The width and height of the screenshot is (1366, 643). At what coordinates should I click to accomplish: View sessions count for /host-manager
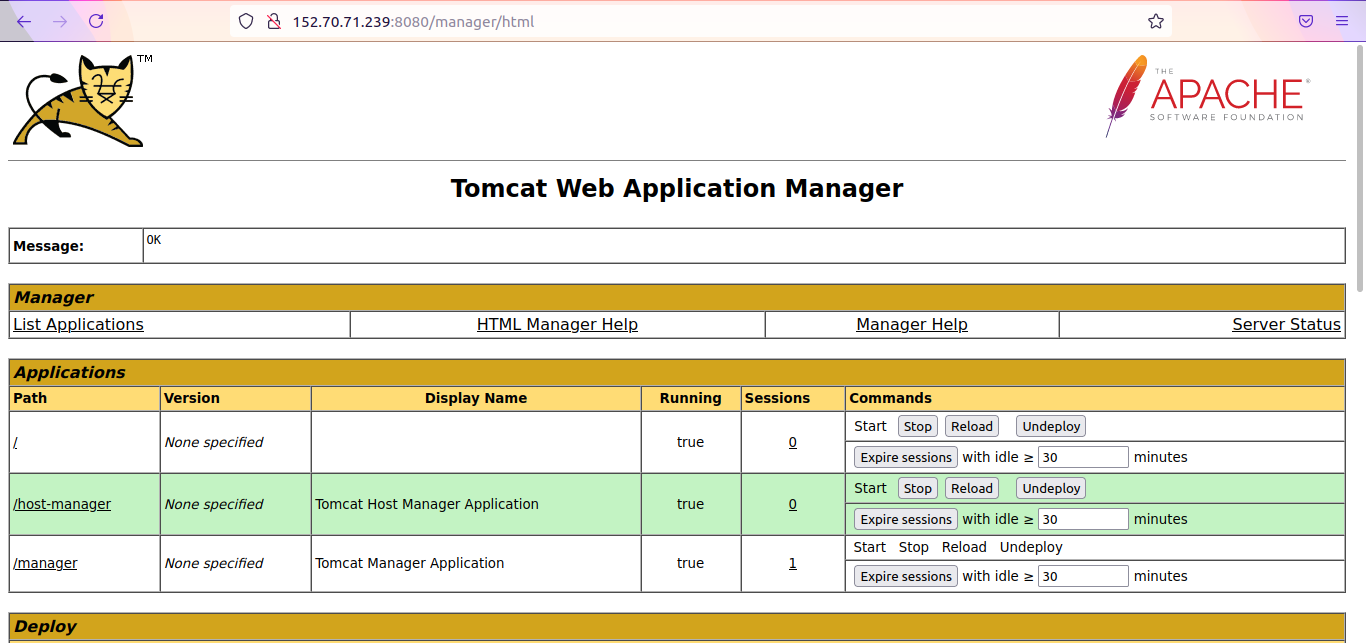[793, 504]
